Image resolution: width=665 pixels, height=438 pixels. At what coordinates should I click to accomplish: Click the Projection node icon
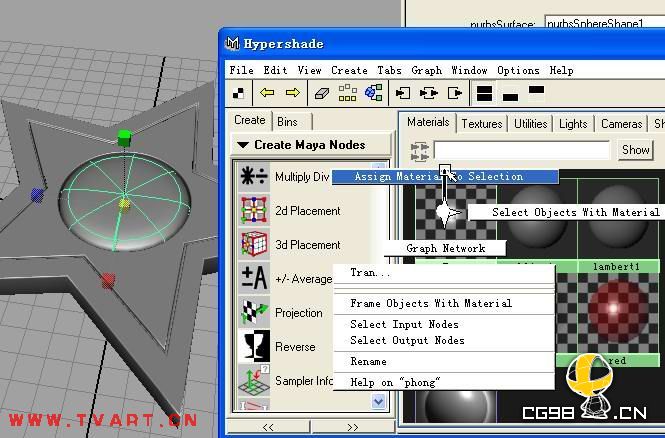pyautogui.click(x=254, y=312)
